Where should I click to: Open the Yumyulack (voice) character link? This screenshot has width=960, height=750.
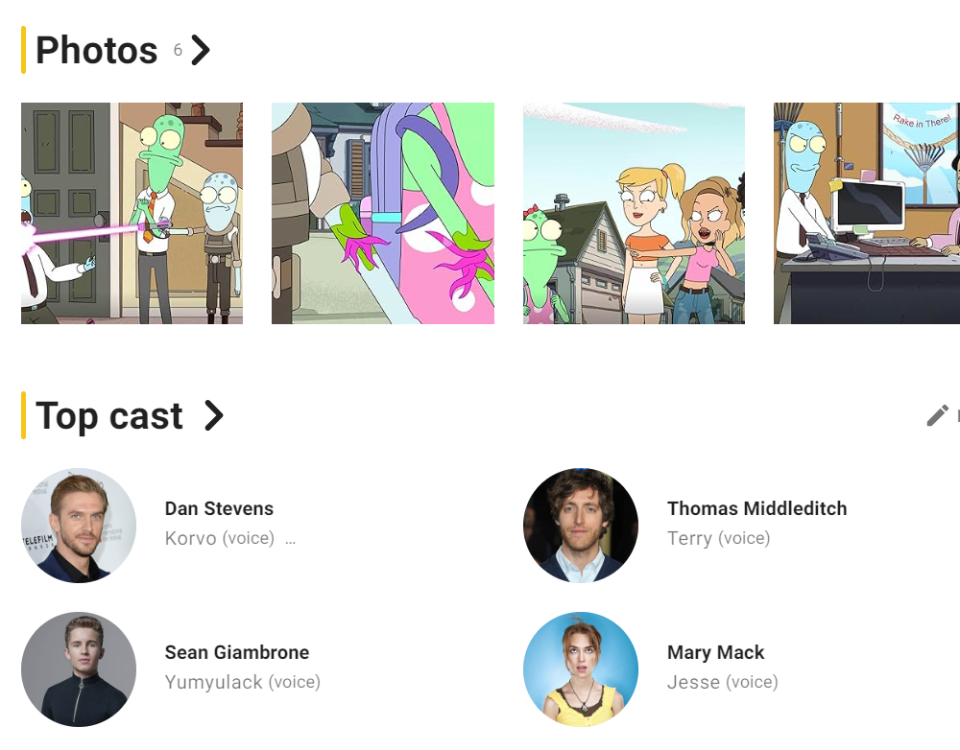pyautogui.click(x=243, y=682)
